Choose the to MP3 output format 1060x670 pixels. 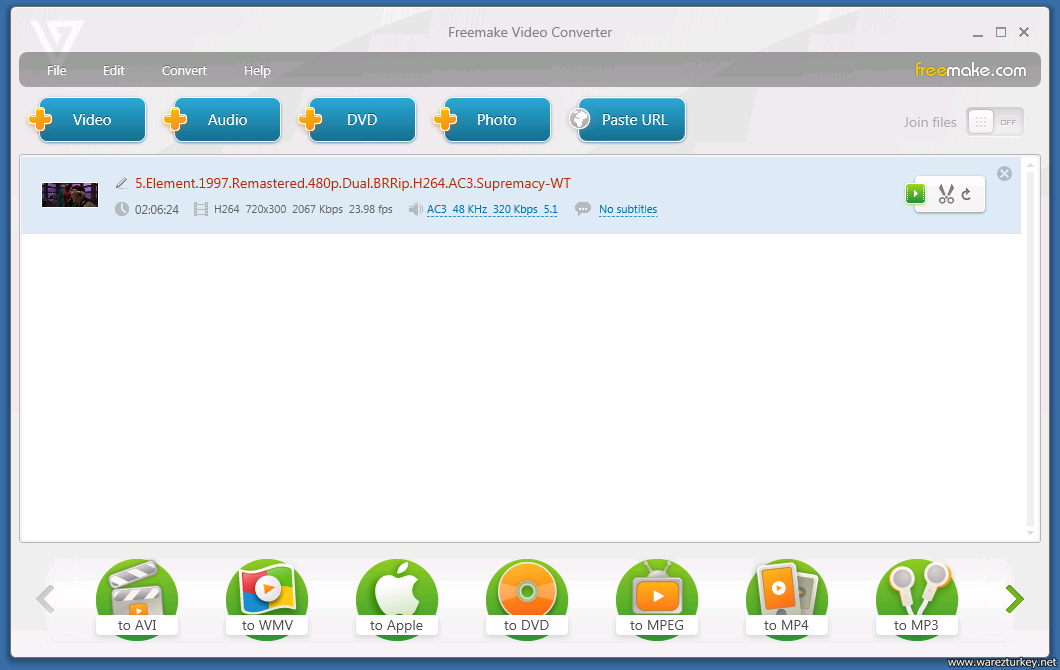coord(917,598)
